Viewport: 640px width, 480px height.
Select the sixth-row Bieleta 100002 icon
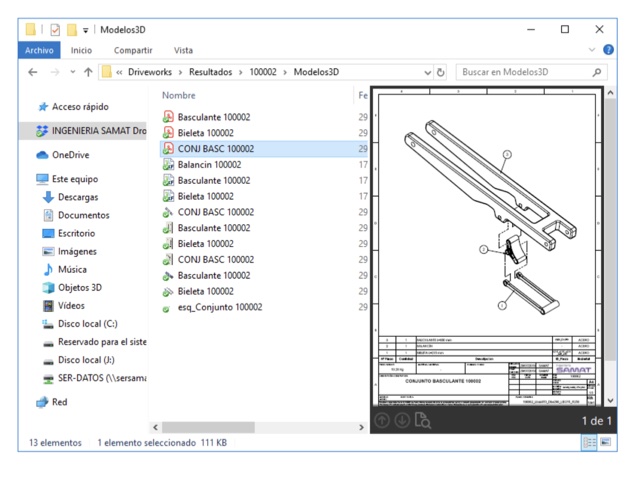(168, 196)
